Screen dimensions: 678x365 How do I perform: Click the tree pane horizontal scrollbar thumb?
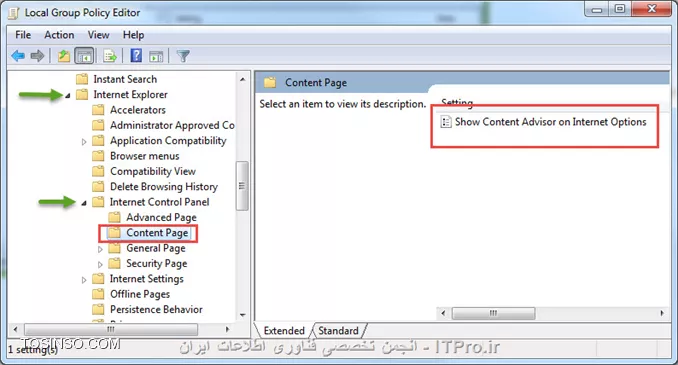(111, 329)
